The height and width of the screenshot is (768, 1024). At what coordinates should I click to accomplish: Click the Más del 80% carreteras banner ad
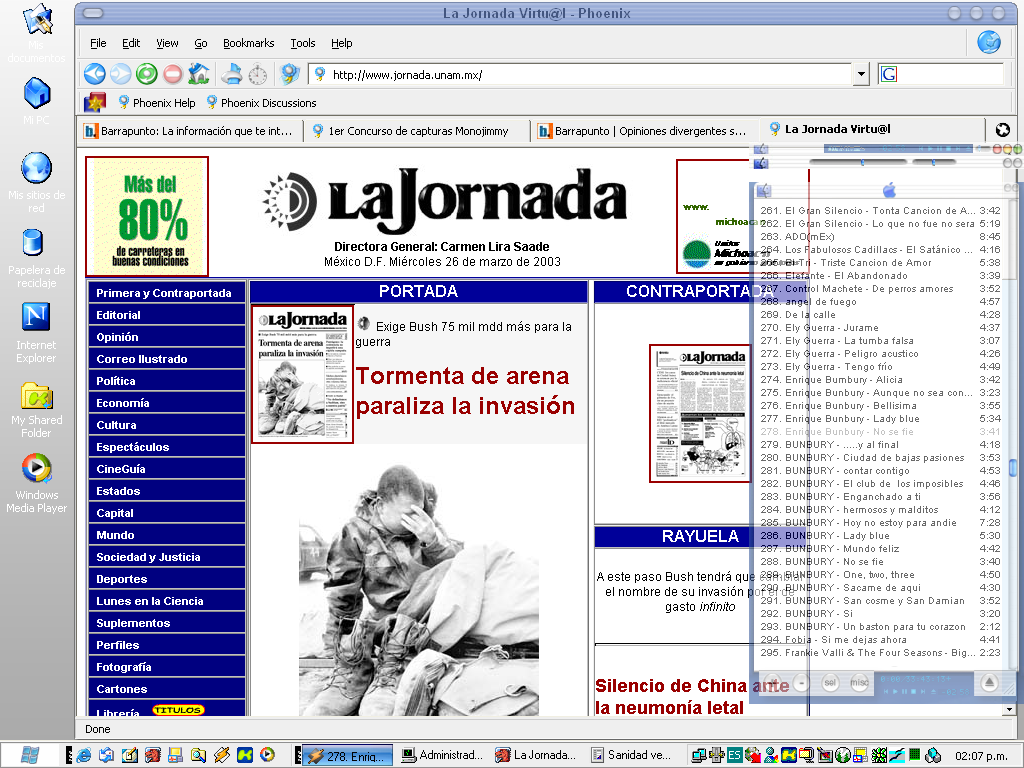point(147,216)
